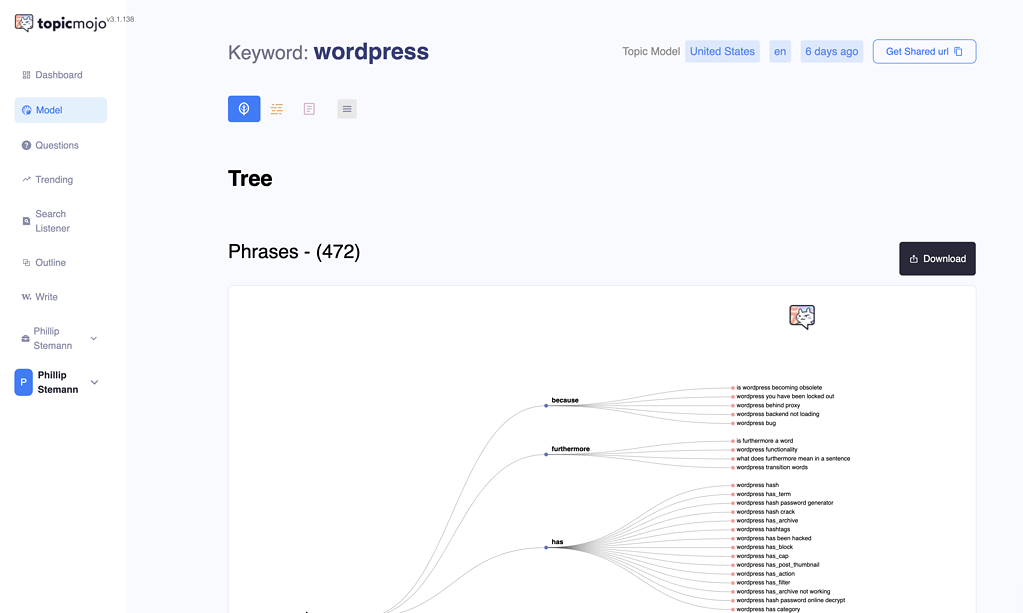
Task: Click the briefcase workspace icon
Action: 25,338
